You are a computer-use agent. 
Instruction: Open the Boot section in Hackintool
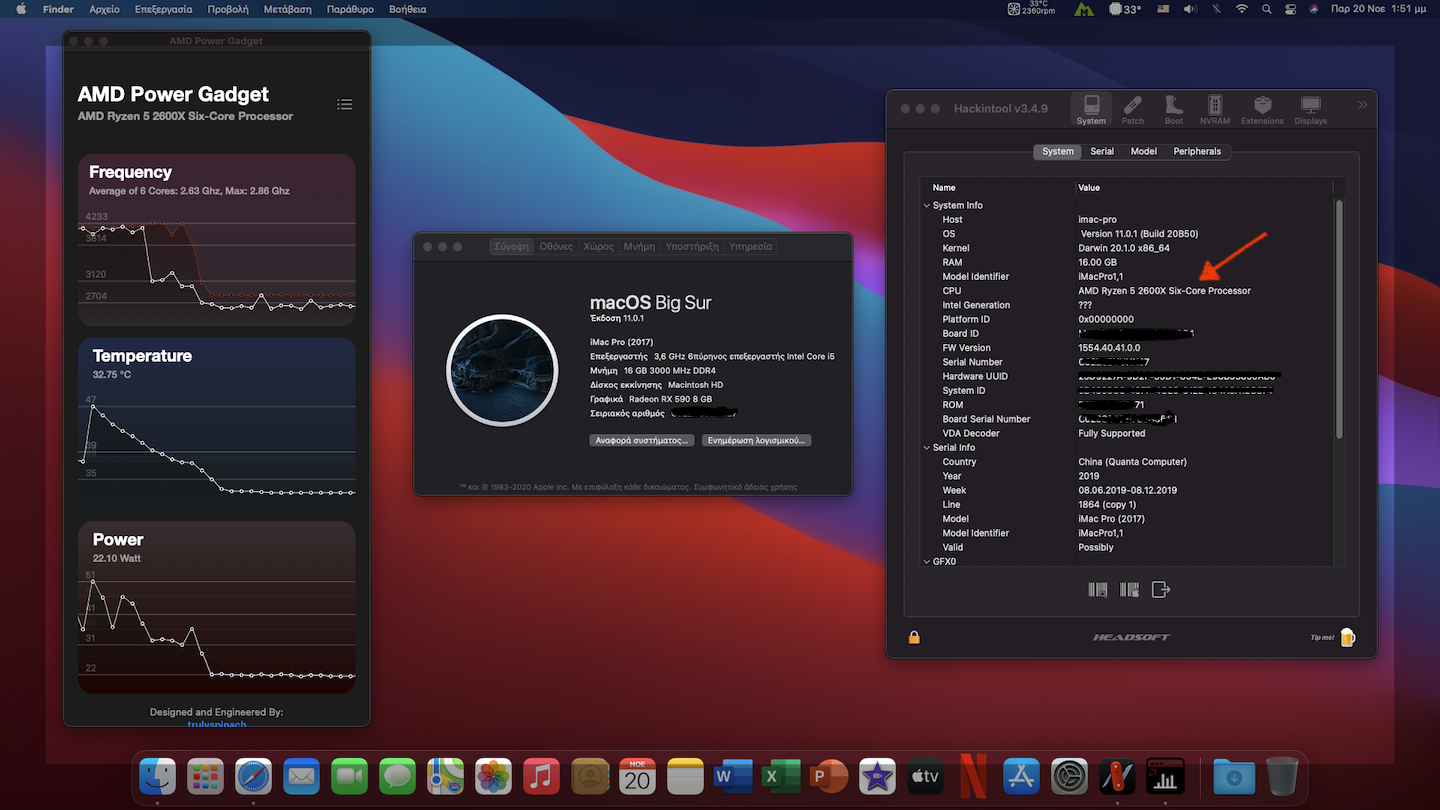[x=1174, y=110]
